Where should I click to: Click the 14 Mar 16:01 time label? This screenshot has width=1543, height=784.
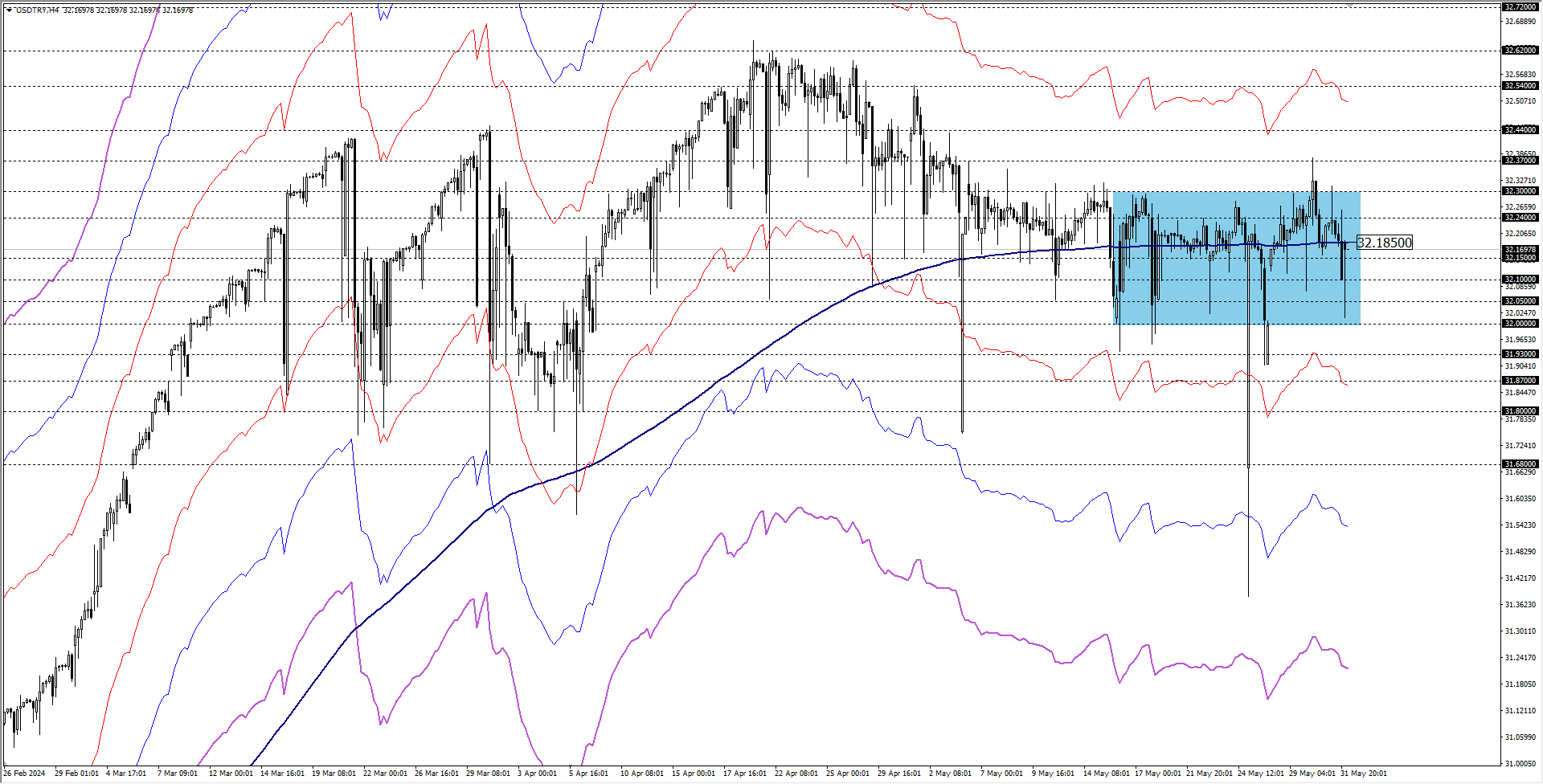pos(282,774)
